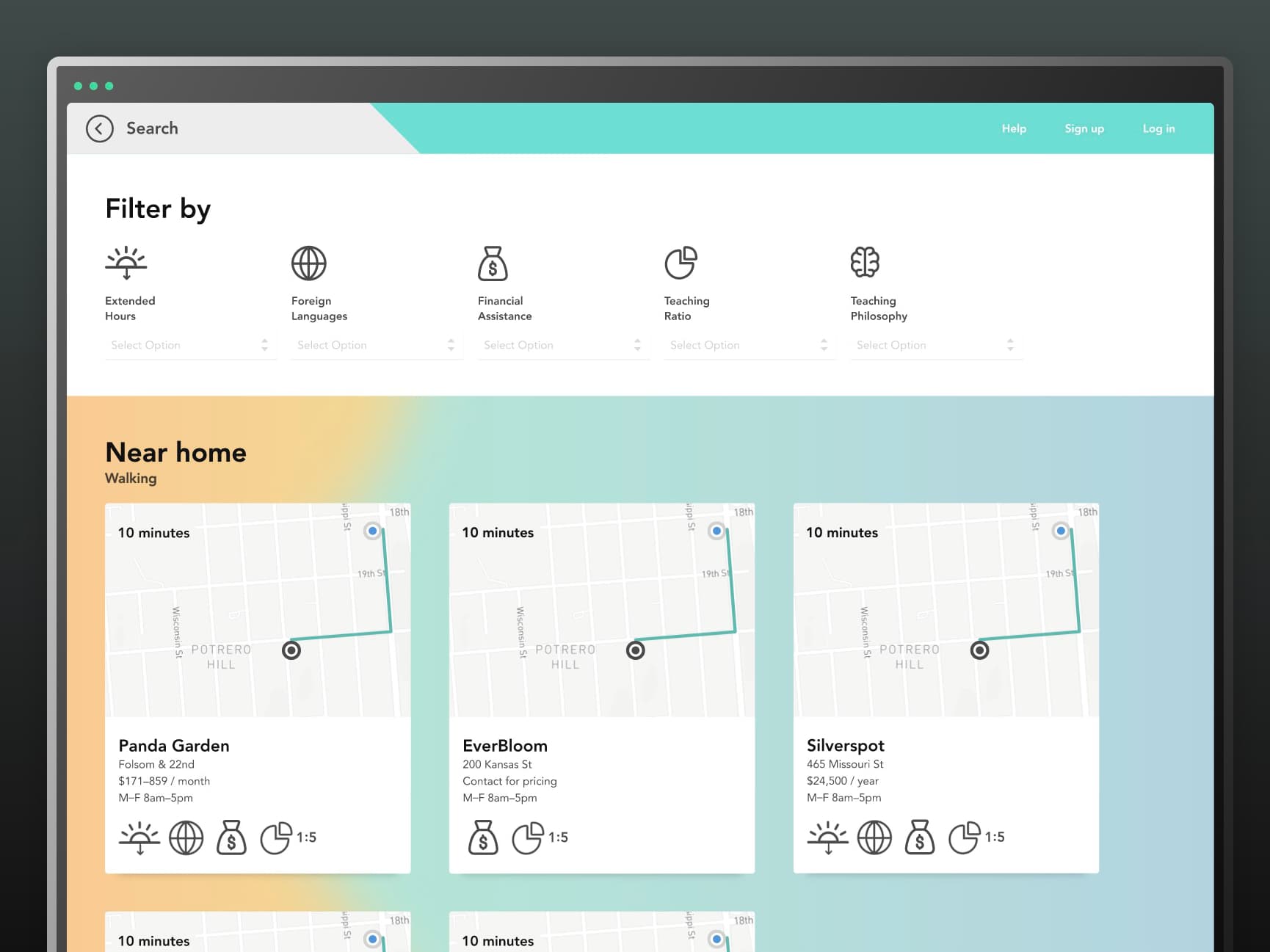This screenshot has width=1270, height=952.
Task: Click Silverspot's 1:5 ratio value
Action: click(995, 837)
